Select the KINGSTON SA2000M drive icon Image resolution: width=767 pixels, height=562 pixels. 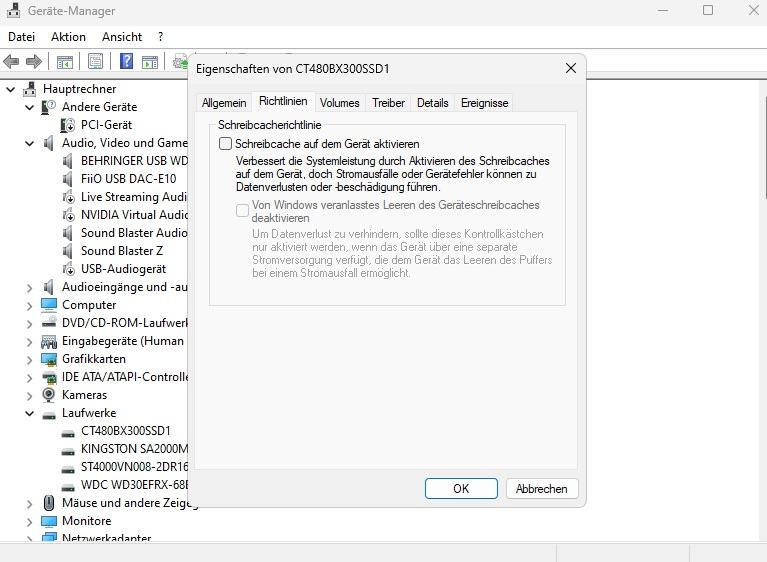(x=68, y=451)
